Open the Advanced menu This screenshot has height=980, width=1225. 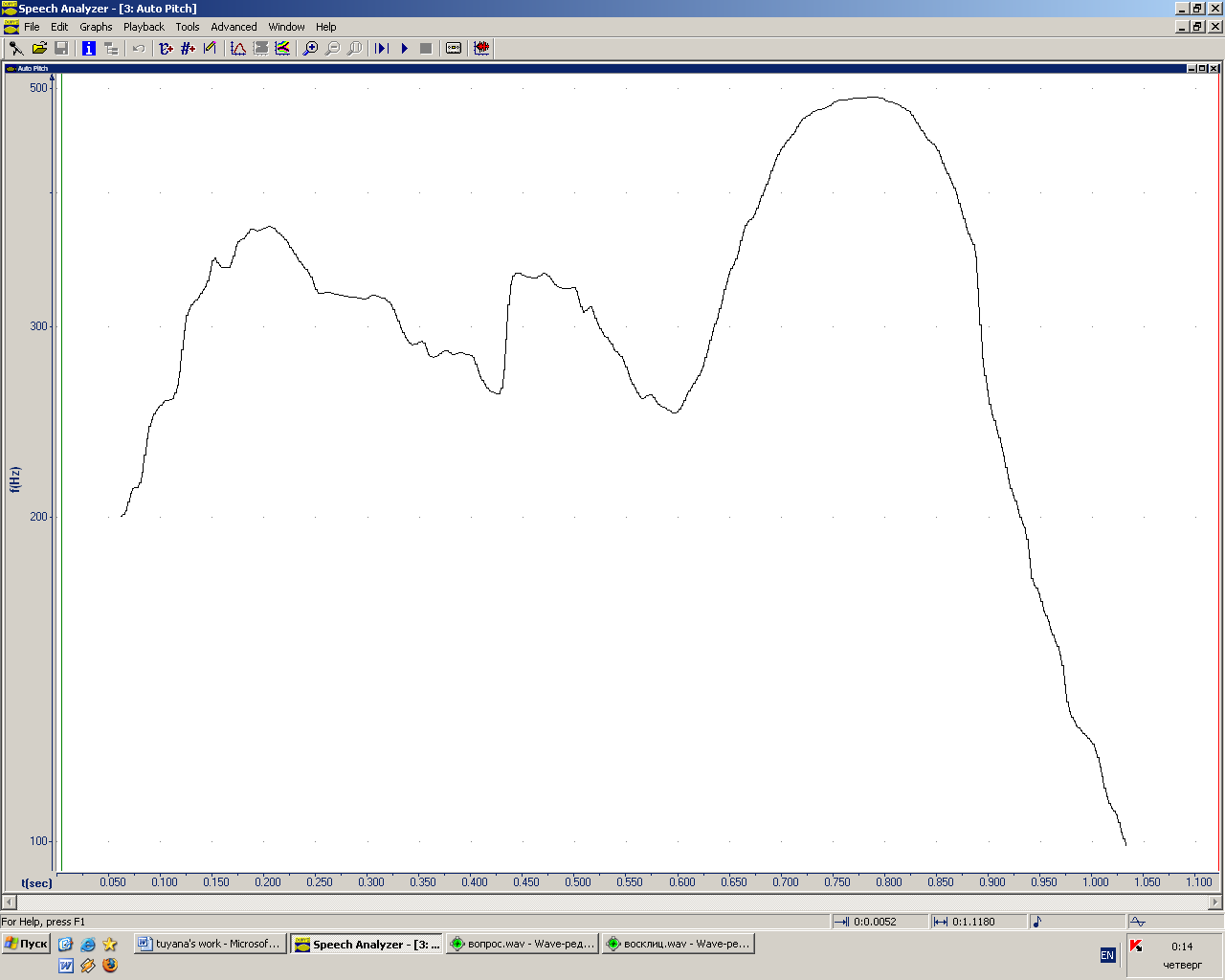tap(234, 27)
